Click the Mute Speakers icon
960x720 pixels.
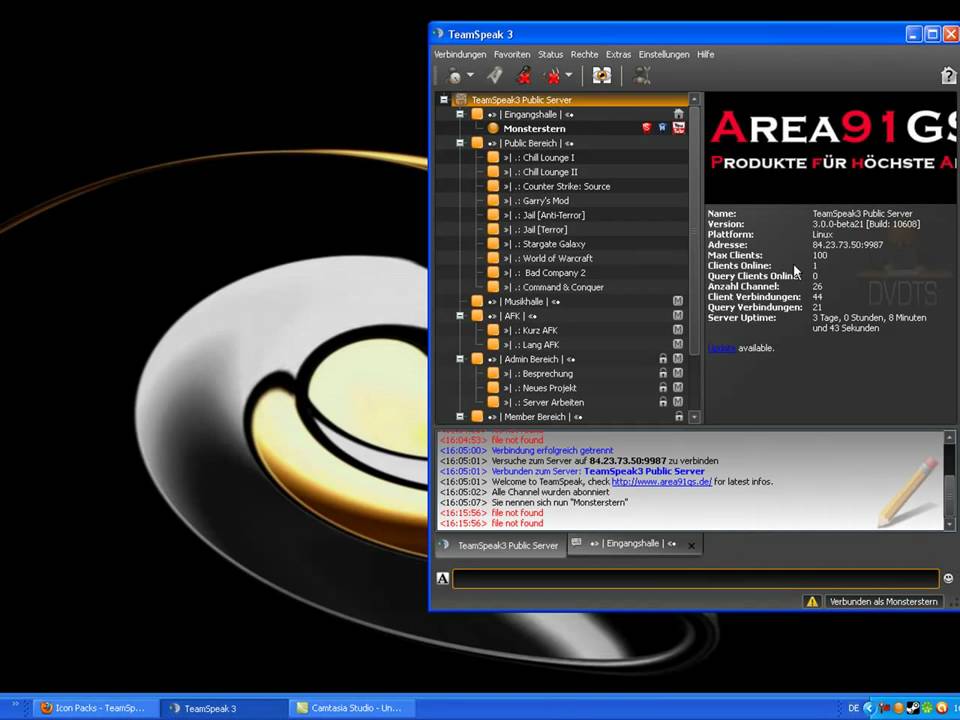[x=552, y=76]
